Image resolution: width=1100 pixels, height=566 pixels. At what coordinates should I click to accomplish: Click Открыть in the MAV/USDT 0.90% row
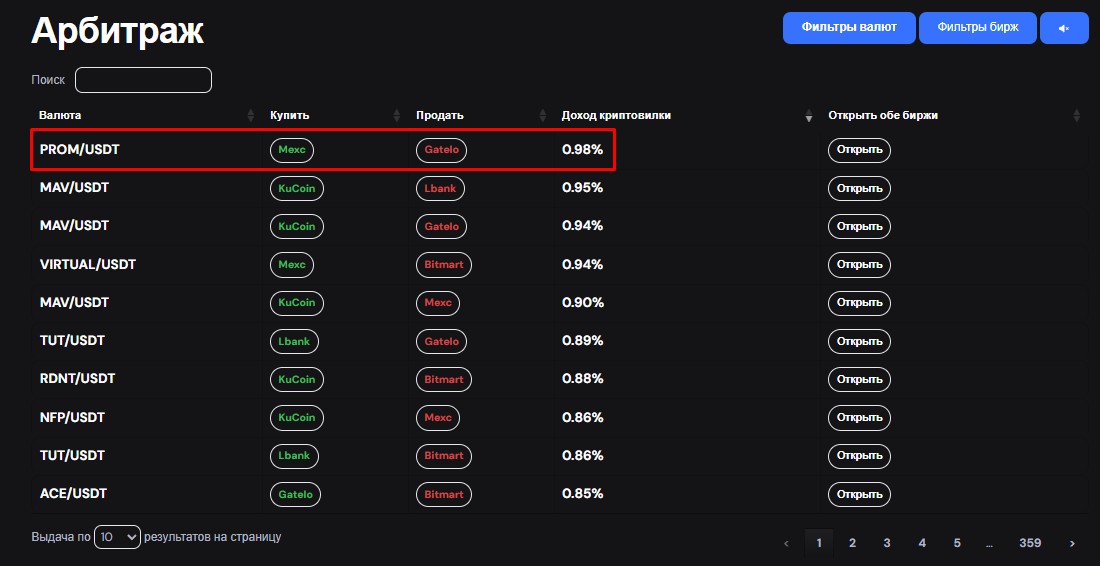click(x=859, y=303)
